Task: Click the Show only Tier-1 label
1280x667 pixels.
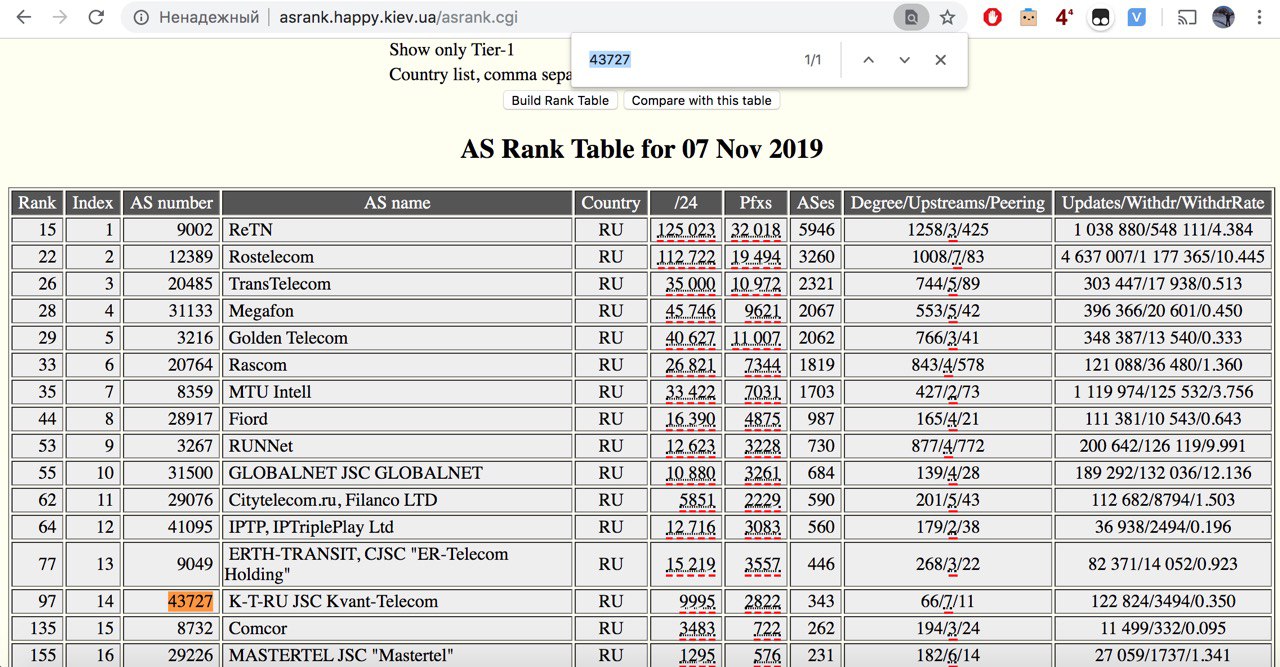Action: point(452,50)
